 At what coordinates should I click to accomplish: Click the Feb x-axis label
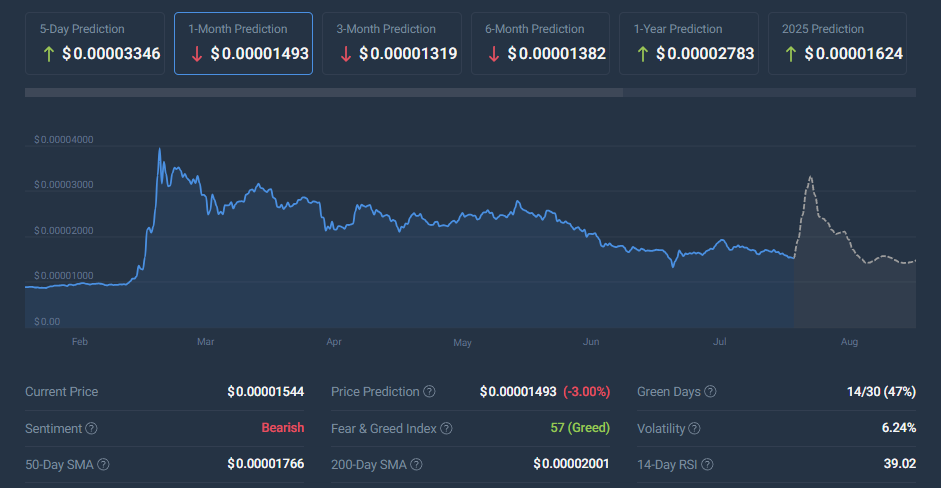tap(80, 342)
